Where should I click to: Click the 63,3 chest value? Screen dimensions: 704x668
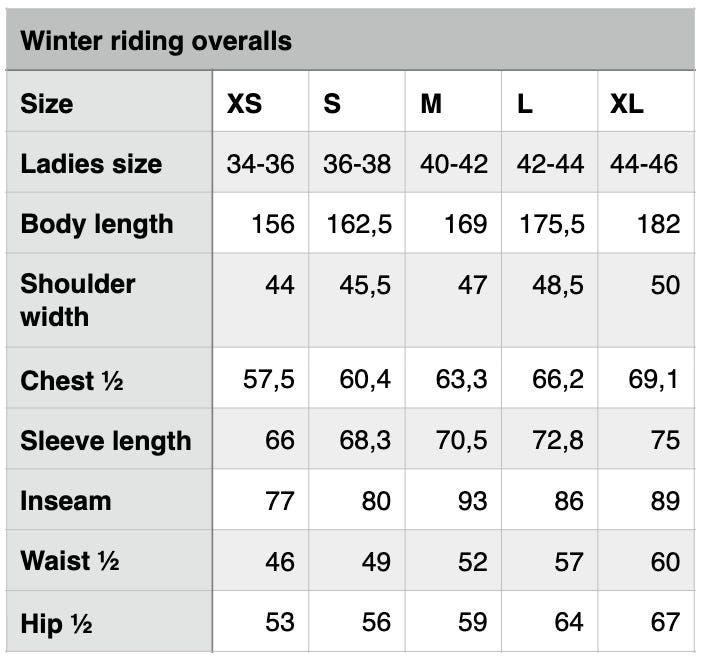462,379
